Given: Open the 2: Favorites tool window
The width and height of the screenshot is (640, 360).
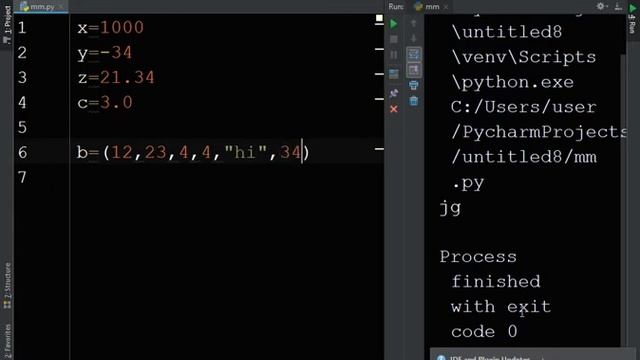Looking at the screenshot, I should 7,341.
